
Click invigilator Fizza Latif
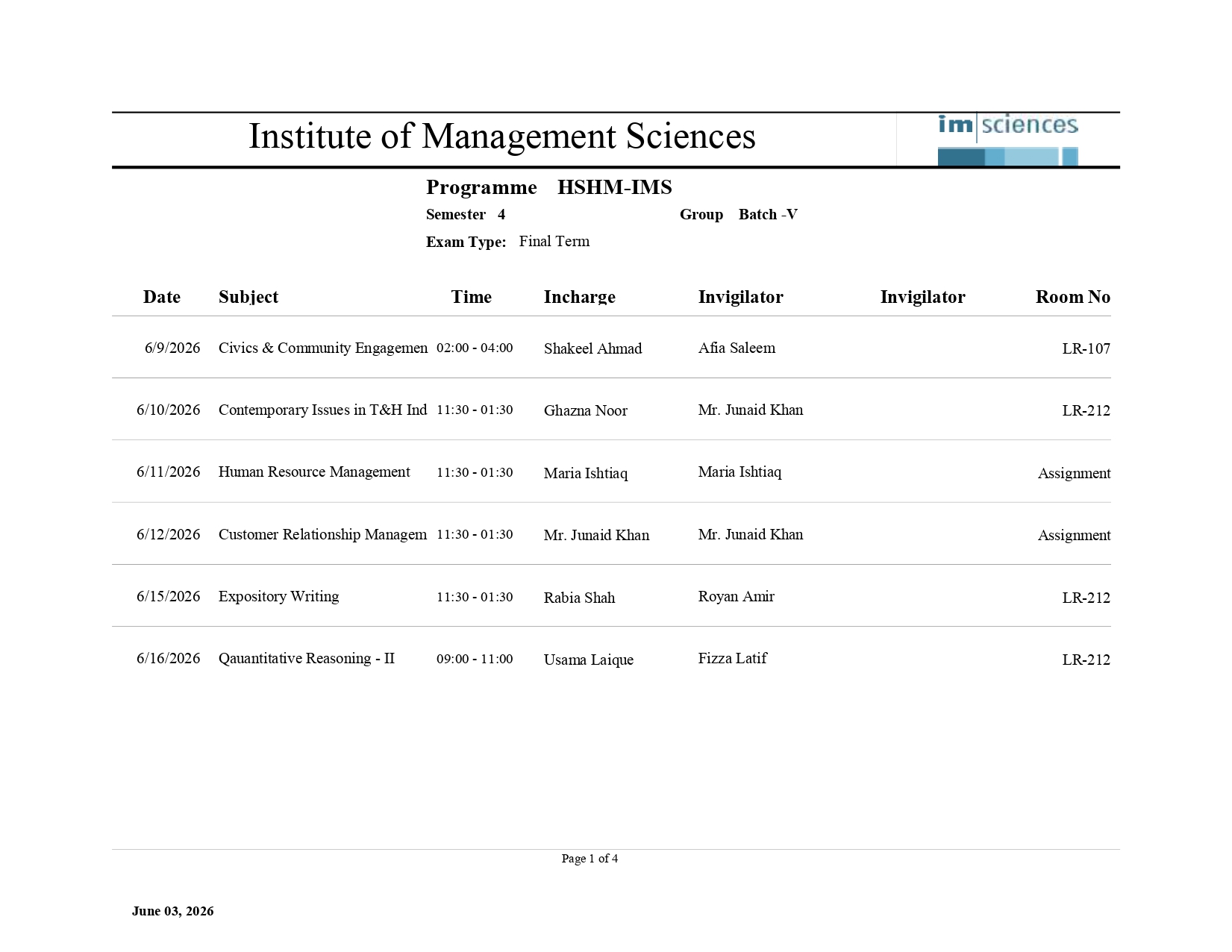pos(732,658)
